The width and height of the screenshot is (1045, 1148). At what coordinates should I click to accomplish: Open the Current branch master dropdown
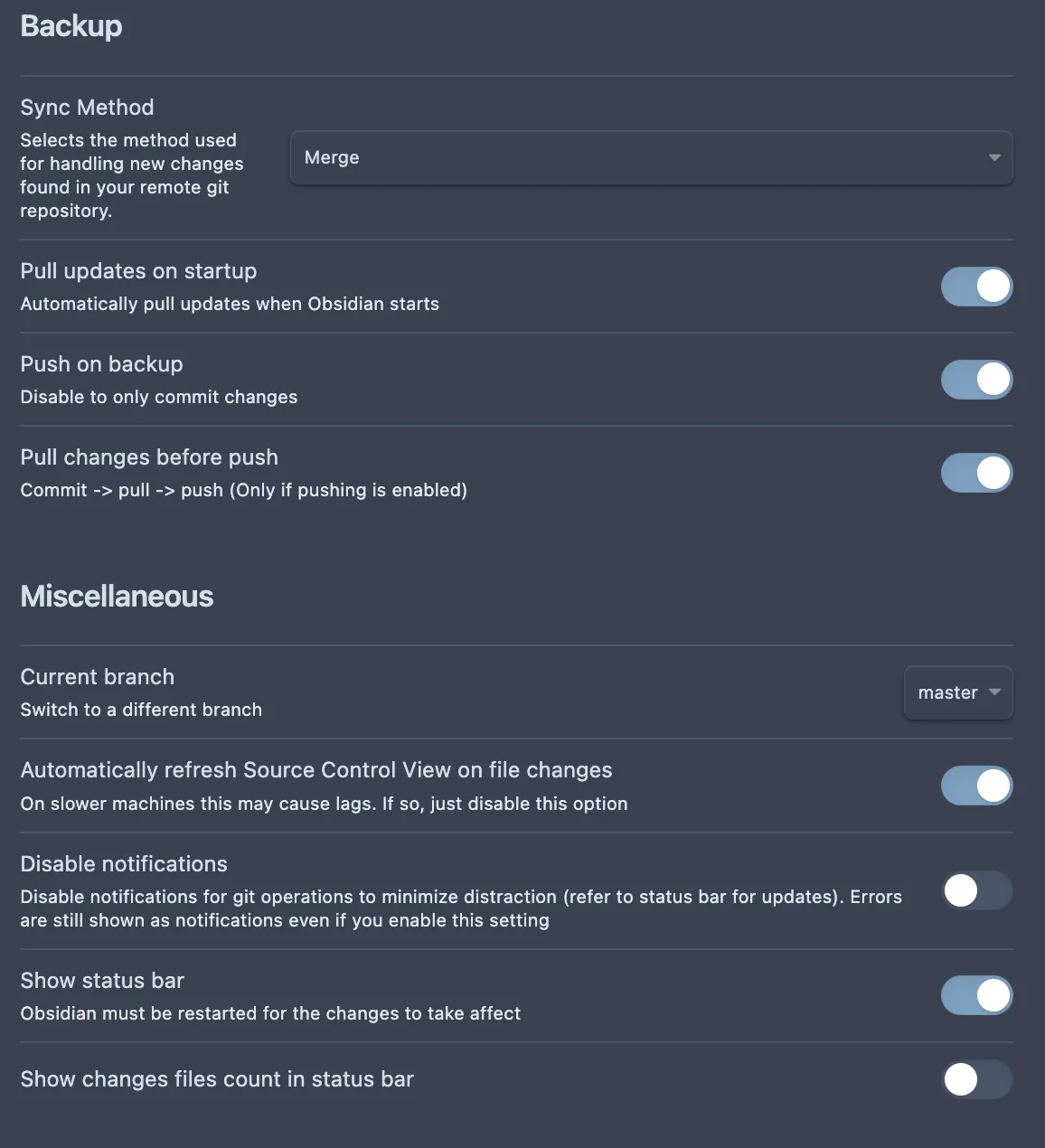tap(958, 693)
